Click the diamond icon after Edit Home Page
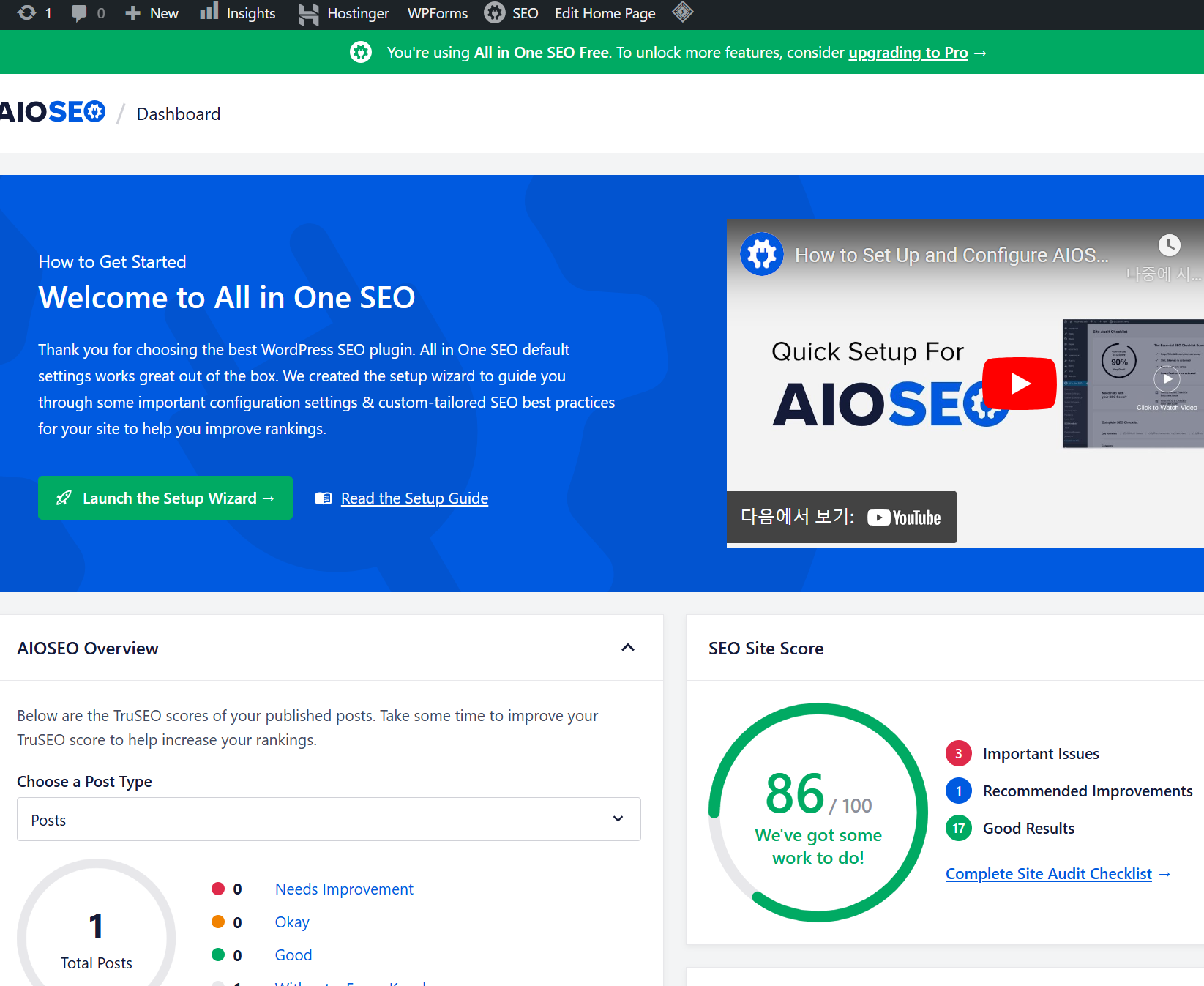Viewport: 1204px width, 986px height. [682, 12]
